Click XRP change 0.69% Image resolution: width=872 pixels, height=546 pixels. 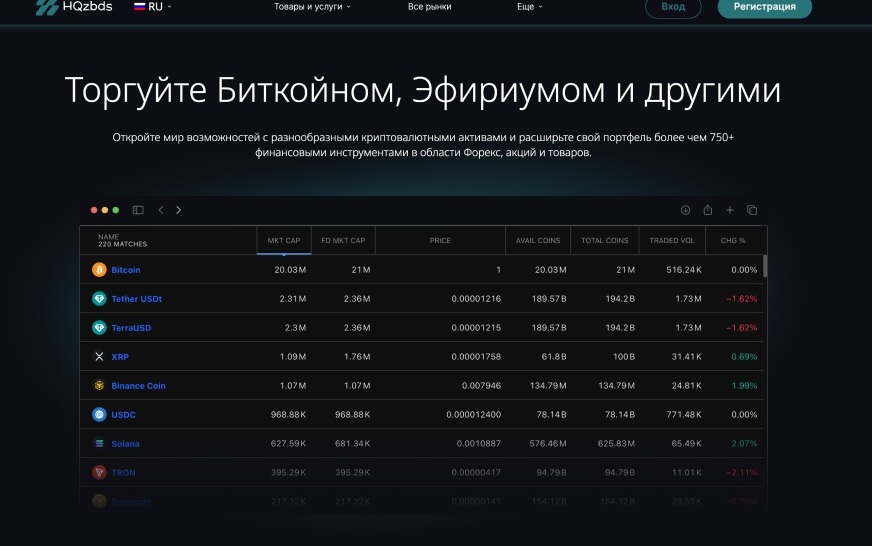click(x=744, y=356)
